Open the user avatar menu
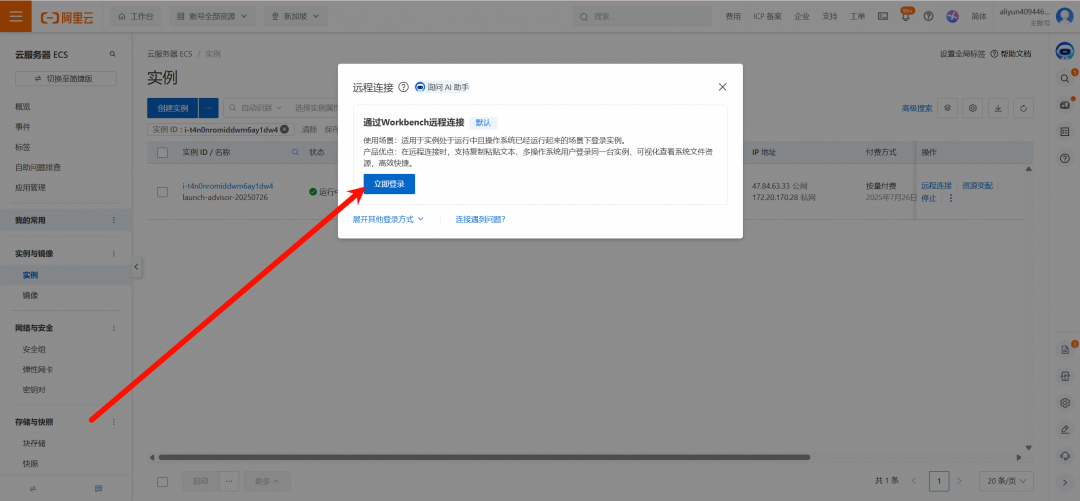Image resolution: width=1080 pixels, height=501 pixels. 1064,16
